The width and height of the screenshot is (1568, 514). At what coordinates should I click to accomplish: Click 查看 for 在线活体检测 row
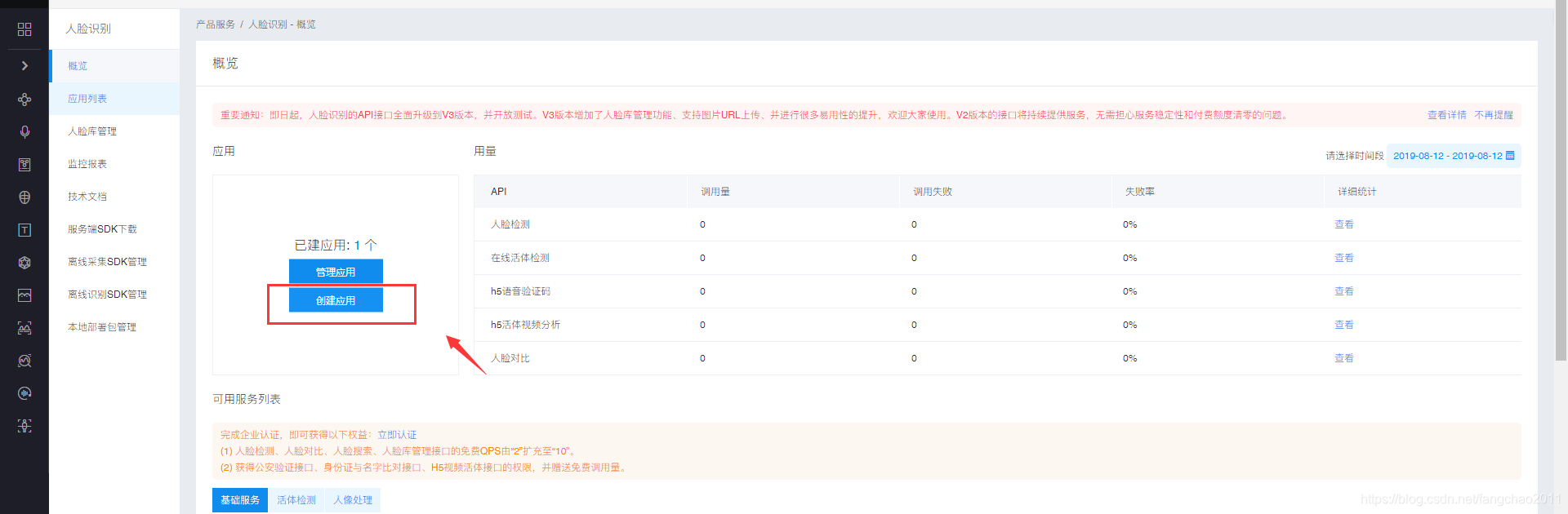(1344, 258)
